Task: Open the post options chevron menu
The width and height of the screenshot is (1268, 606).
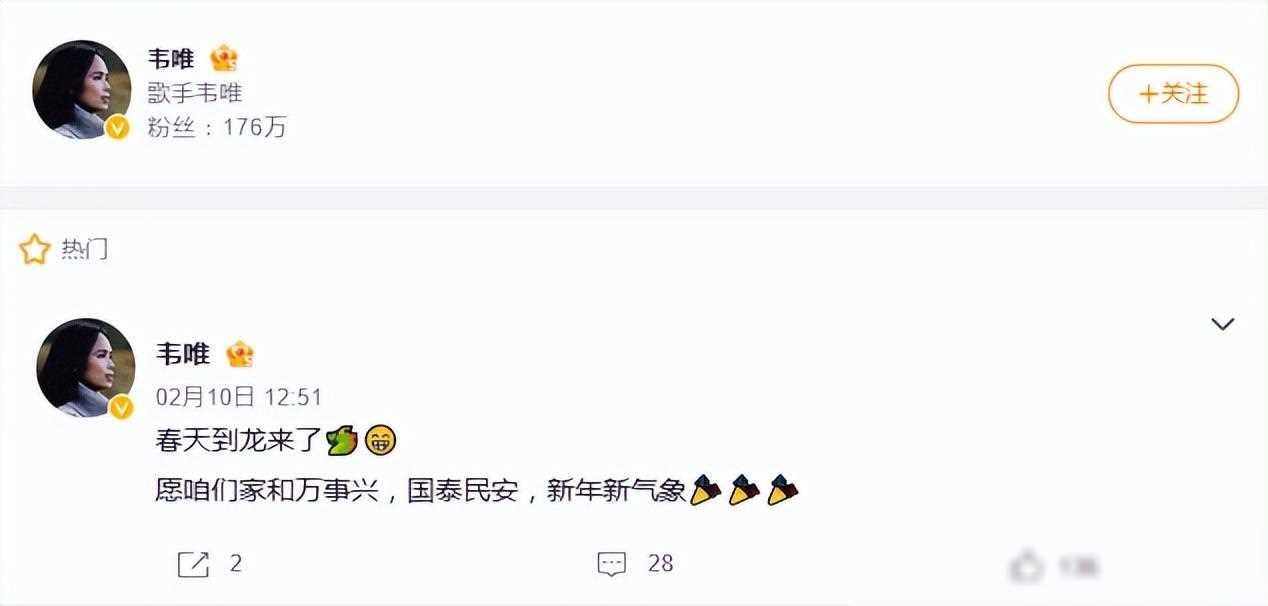Action: coord(1222,324)
